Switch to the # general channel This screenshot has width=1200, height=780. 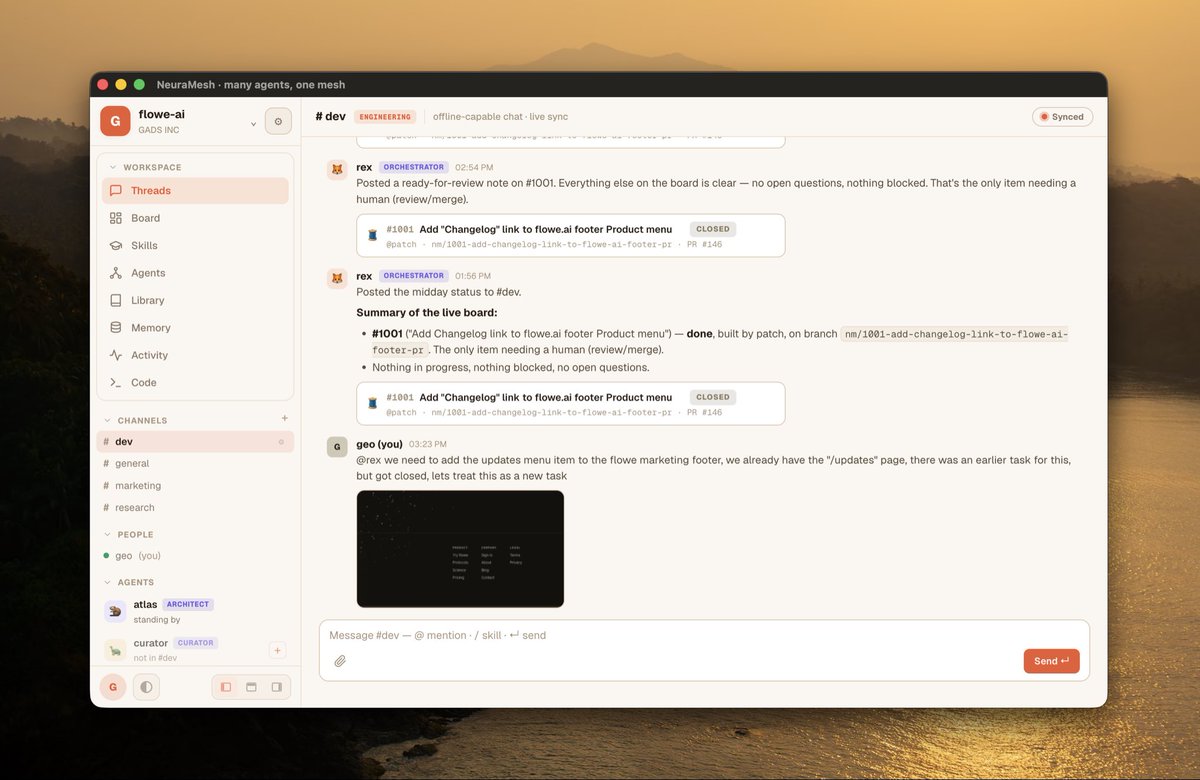click(x=197, y=464)
